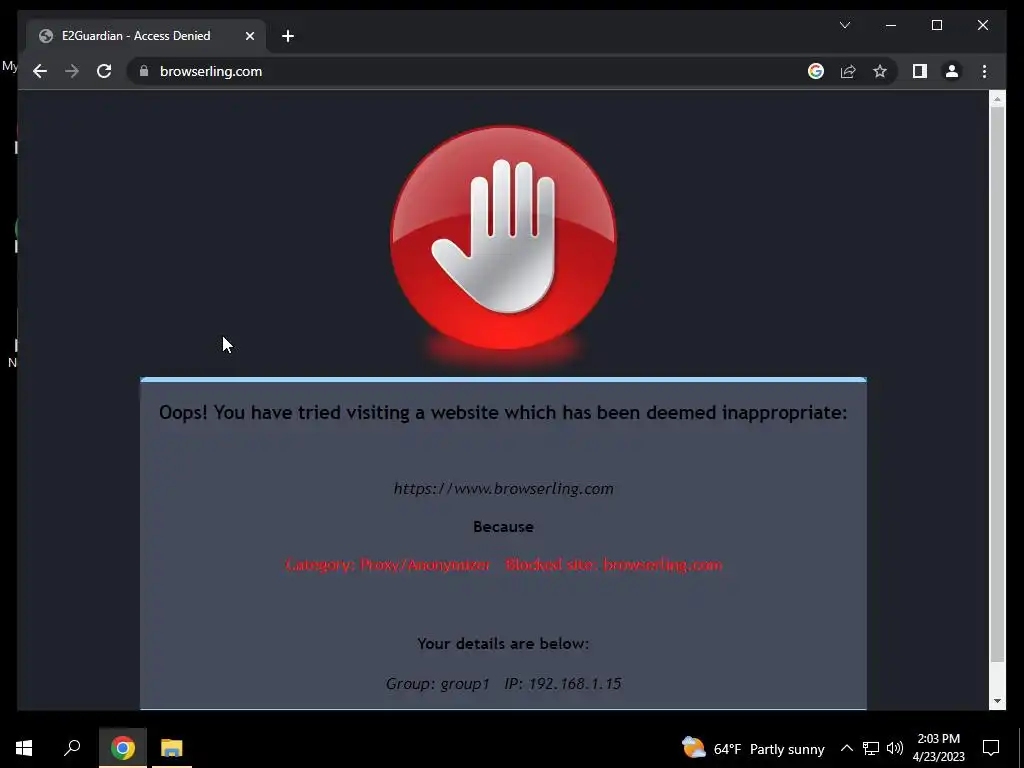This screenshot has width=1024, height=768.
Task: Close the Chrome window
Action: [982, 25]
